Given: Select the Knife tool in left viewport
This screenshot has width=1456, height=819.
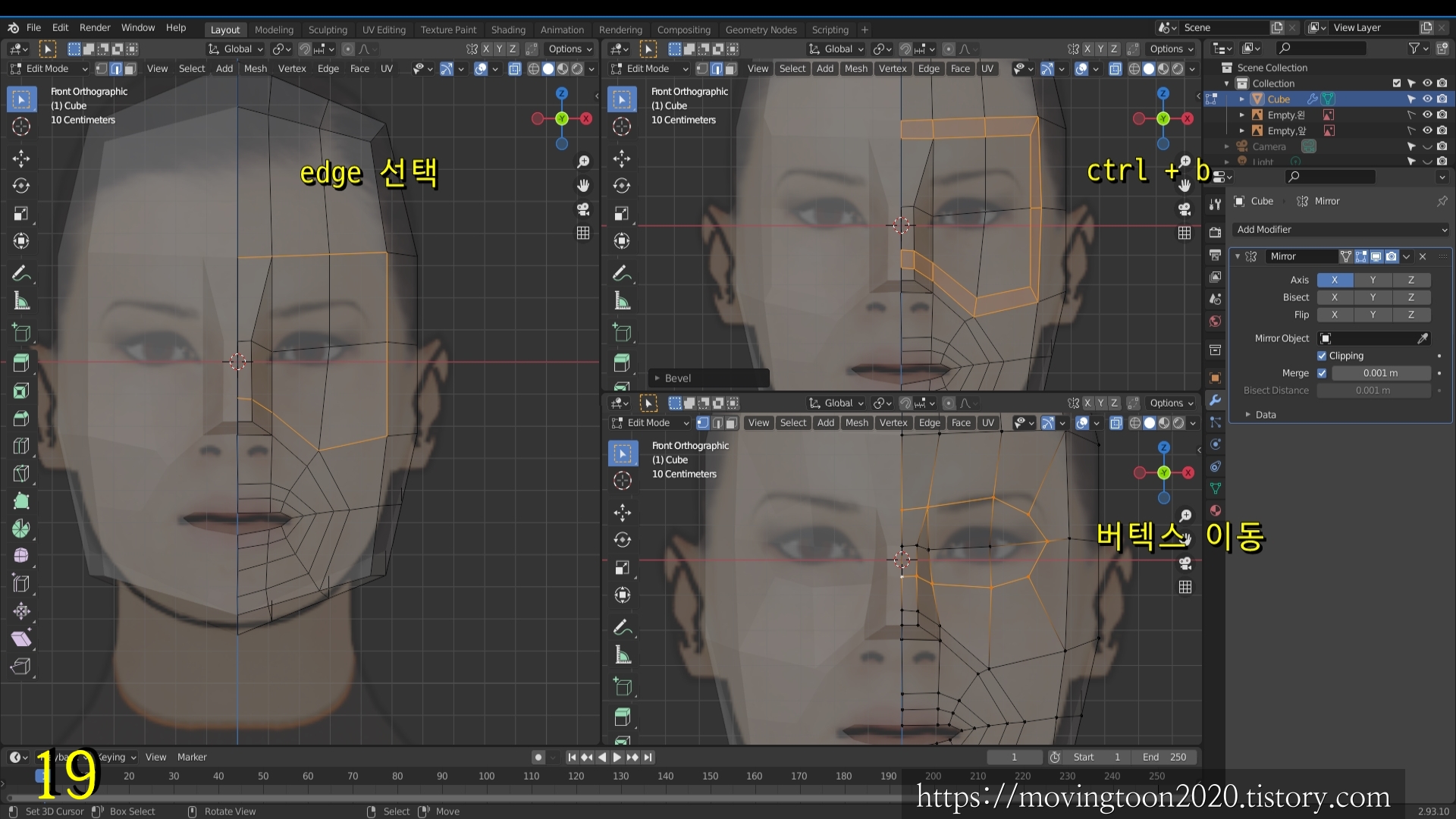Looking at the screenshot, I should (21, 474).
